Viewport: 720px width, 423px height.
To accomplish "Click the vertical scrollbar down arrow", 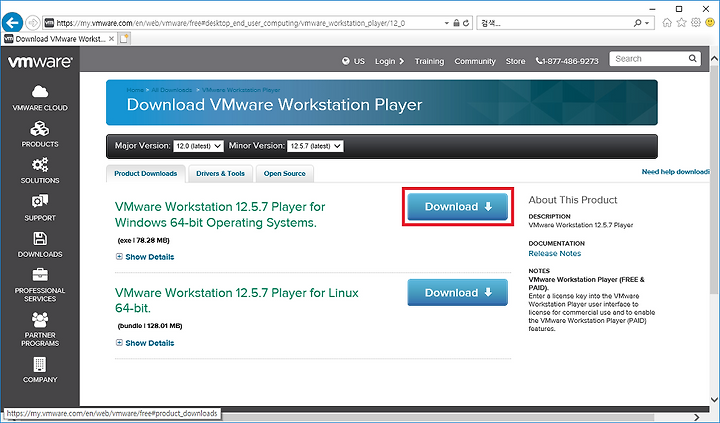I will point(714,400).
